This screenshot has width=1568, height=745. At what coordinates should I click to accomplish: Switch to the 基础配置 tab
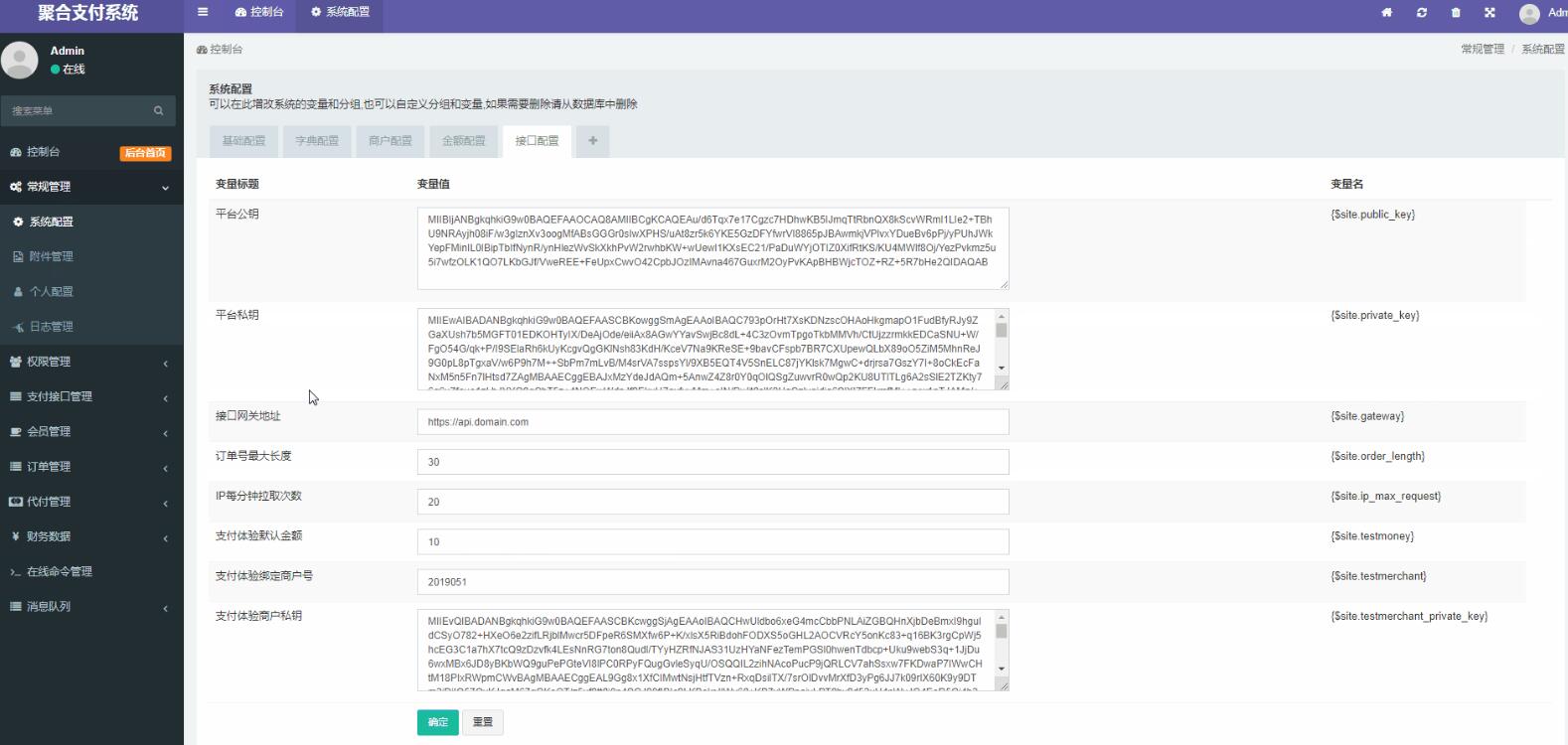point(244,141)
